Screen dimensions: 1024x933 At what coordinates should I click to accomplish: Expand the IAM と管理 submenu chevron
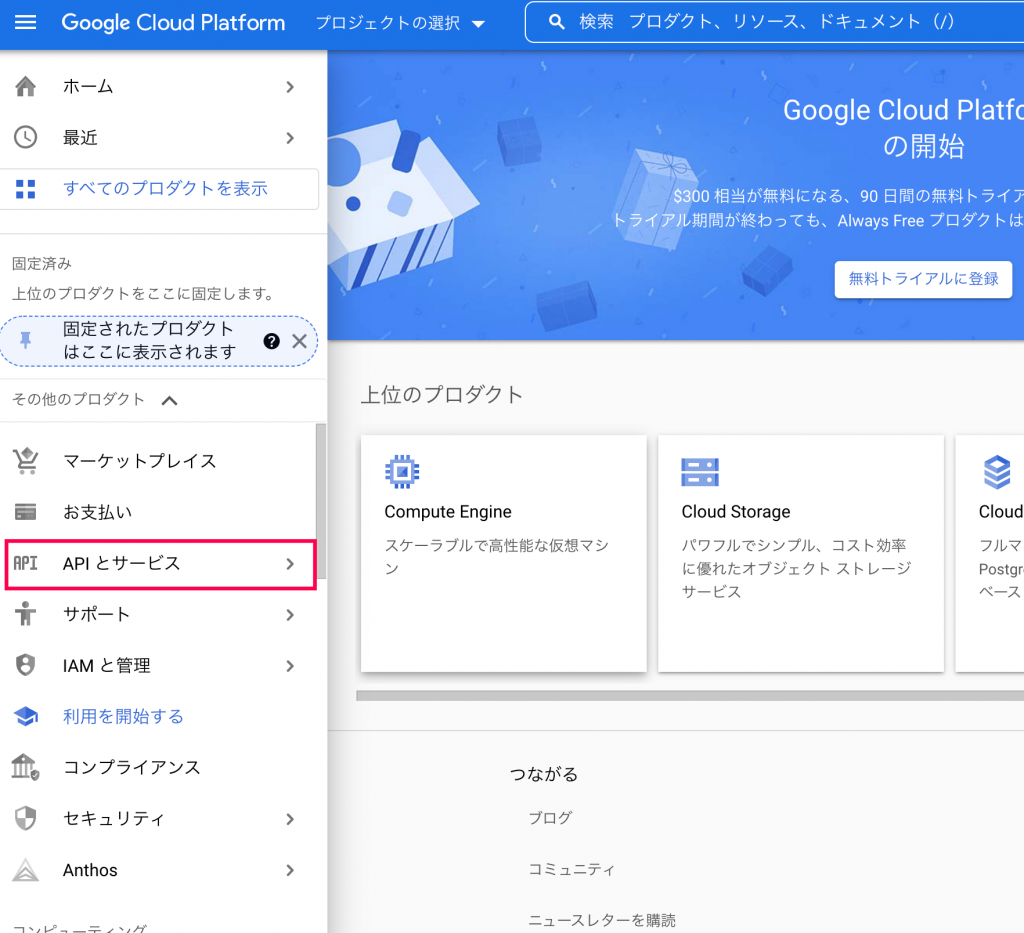click(291, 665)
